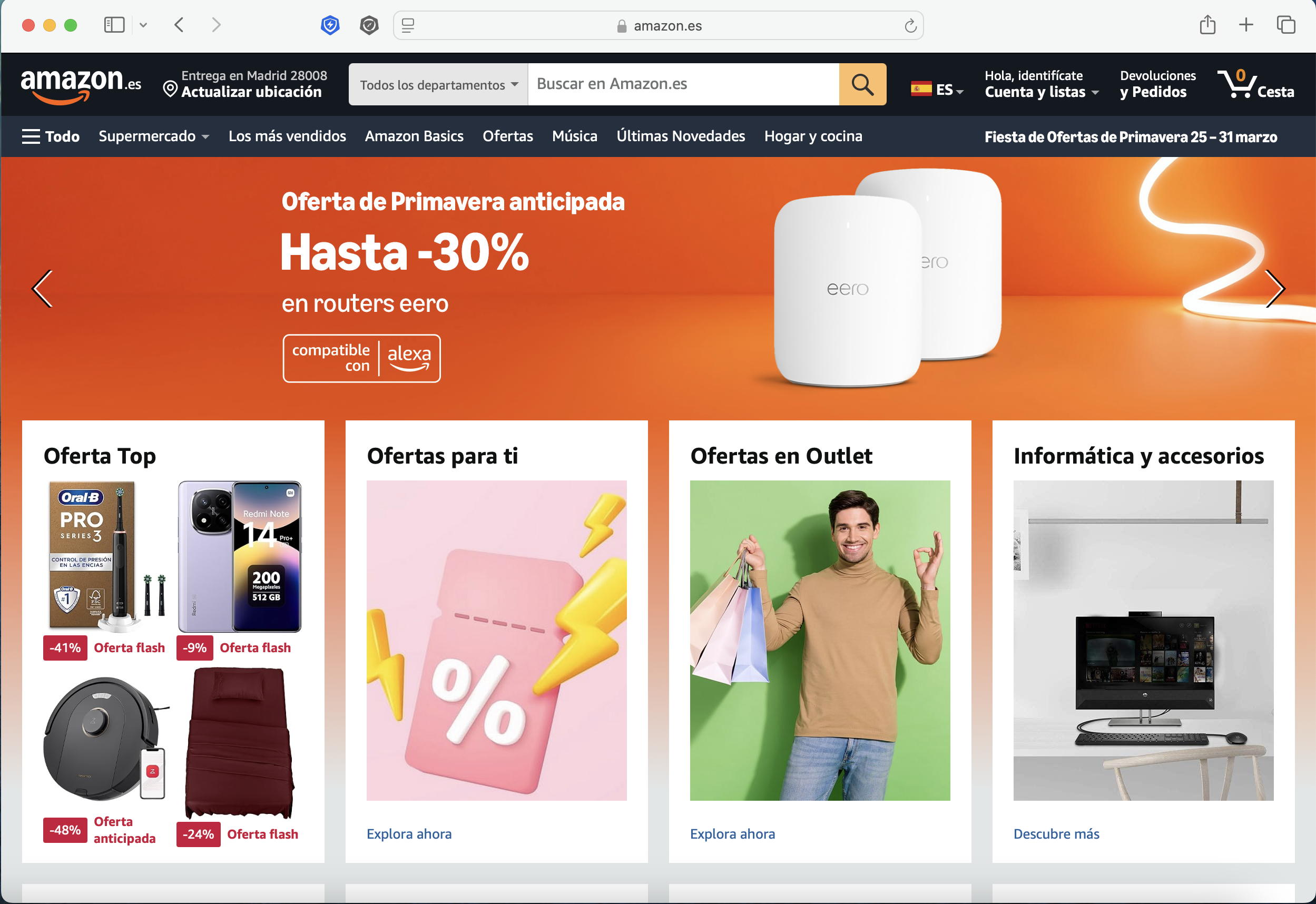Screen dimensions: 1316x904
Task: Click the Descubre más link
Action: point(1056,834)
